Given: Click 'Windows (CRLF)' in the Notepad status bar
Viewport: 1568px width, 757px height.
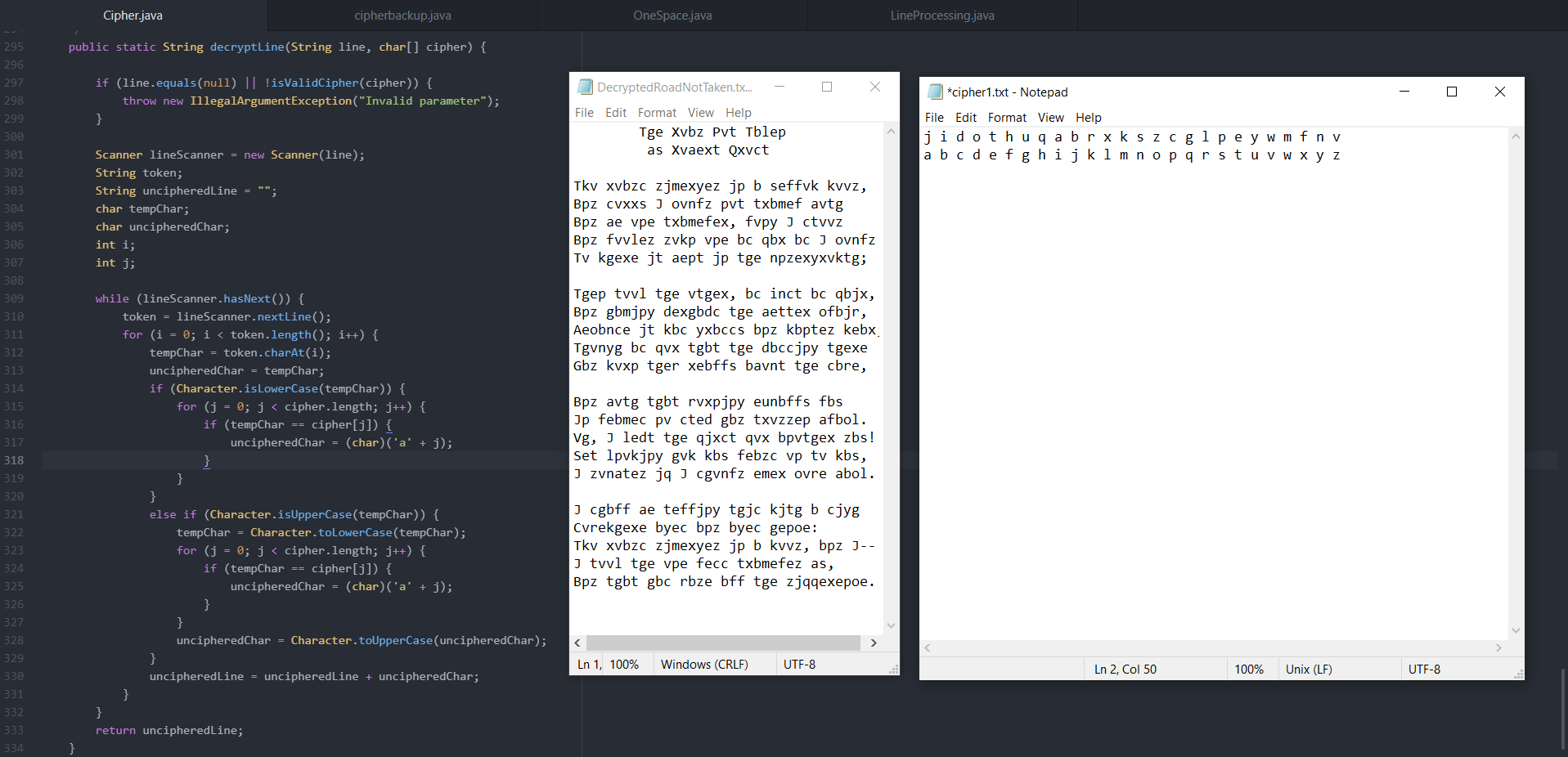Looking at the screenshot, I should (704, 665).
